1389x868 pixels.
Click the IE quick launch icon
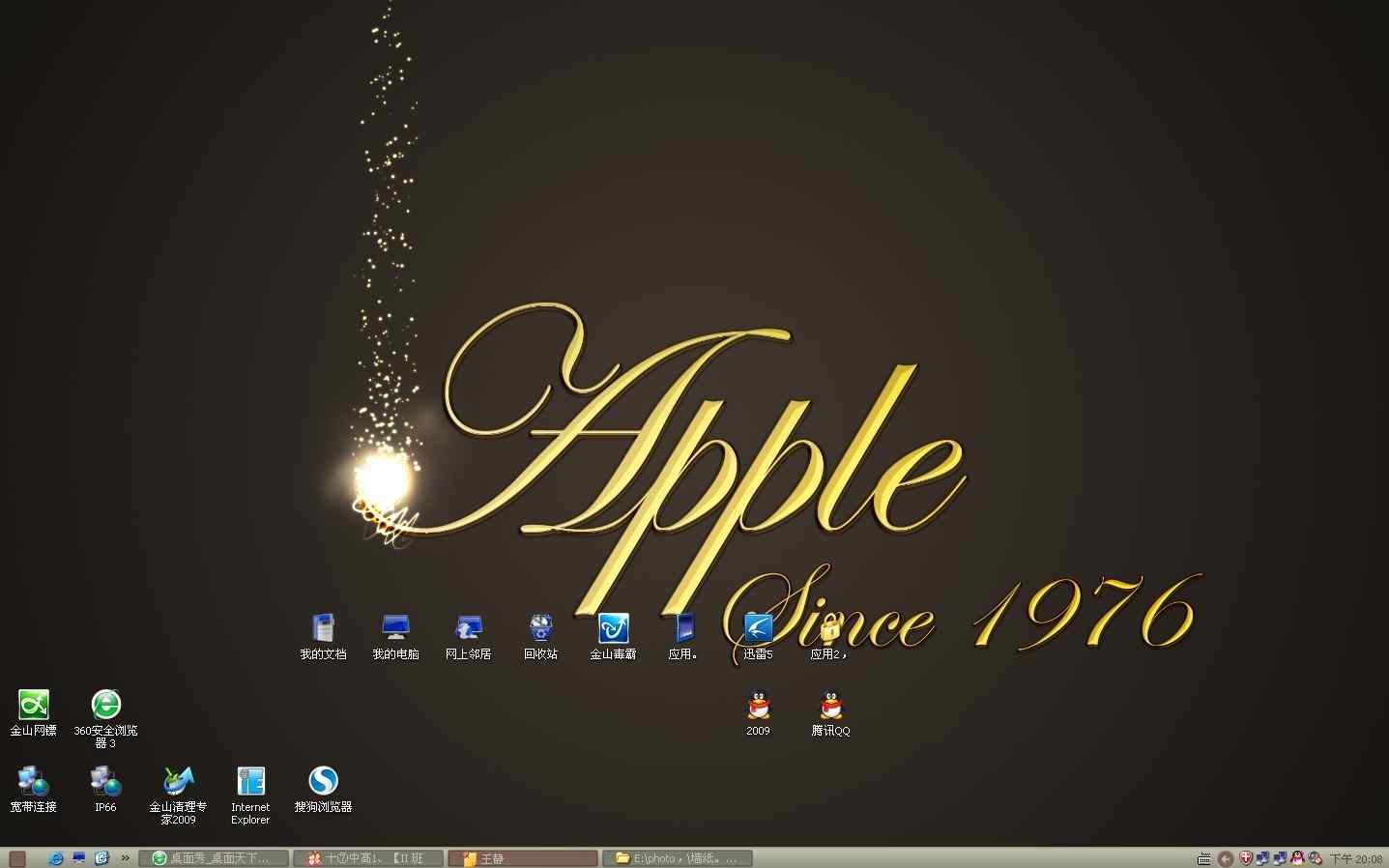(56, 858)
